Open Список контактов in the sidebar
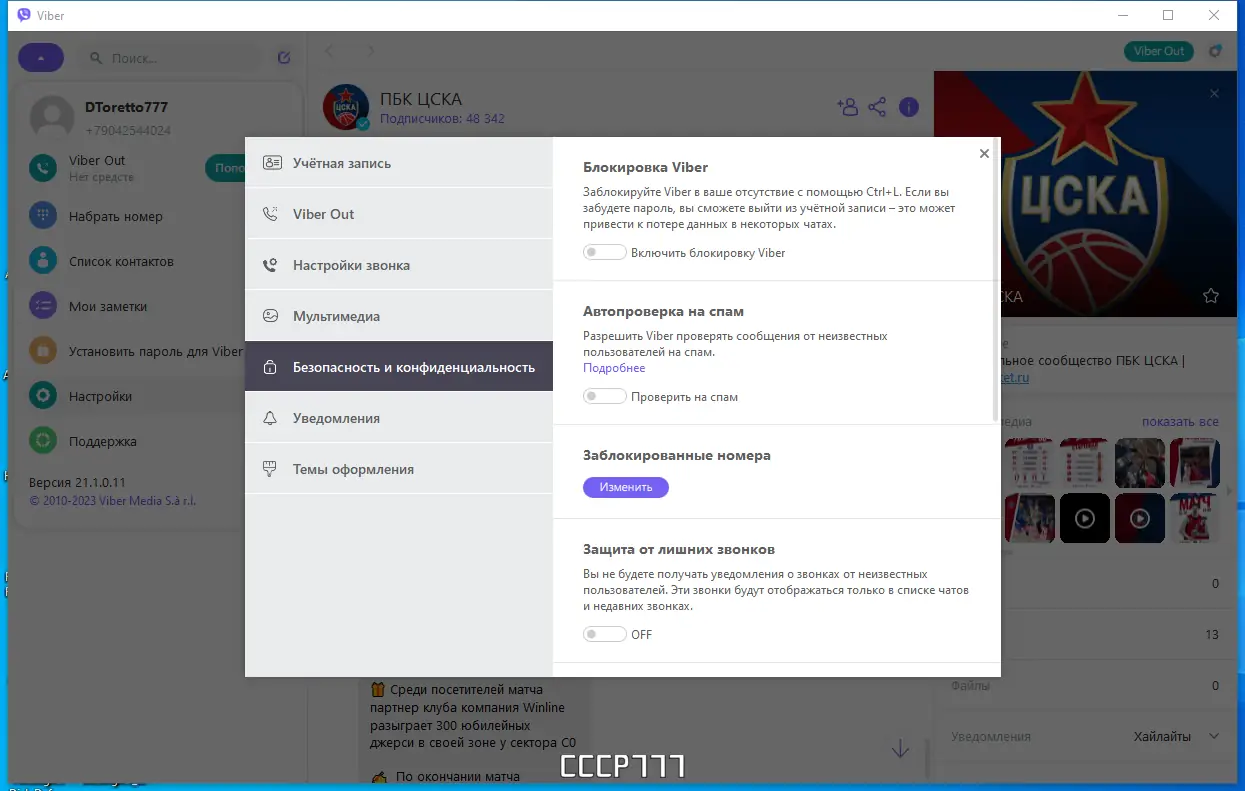The height and width of the screenshot is (791, 1245). point(42,260)
